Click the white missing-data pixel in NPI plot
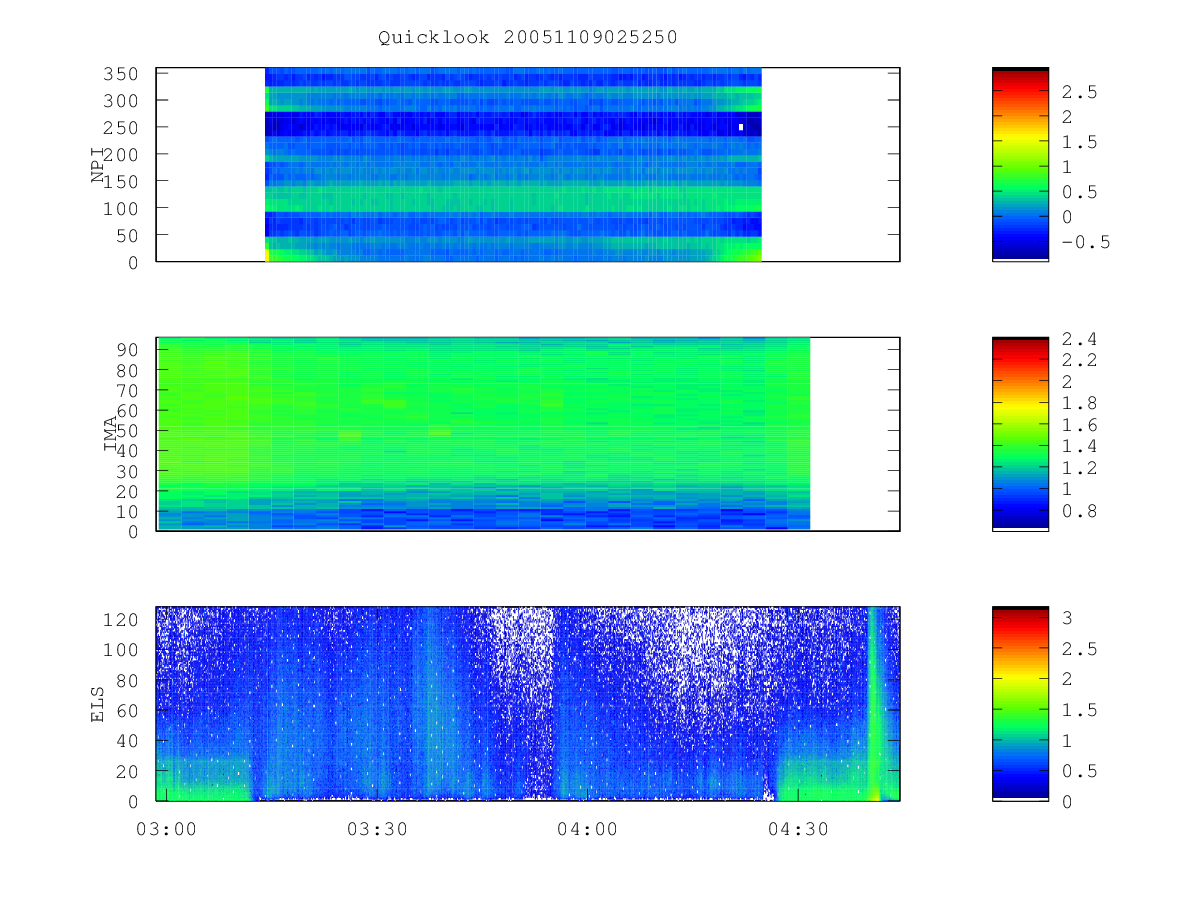 [741, 127]
